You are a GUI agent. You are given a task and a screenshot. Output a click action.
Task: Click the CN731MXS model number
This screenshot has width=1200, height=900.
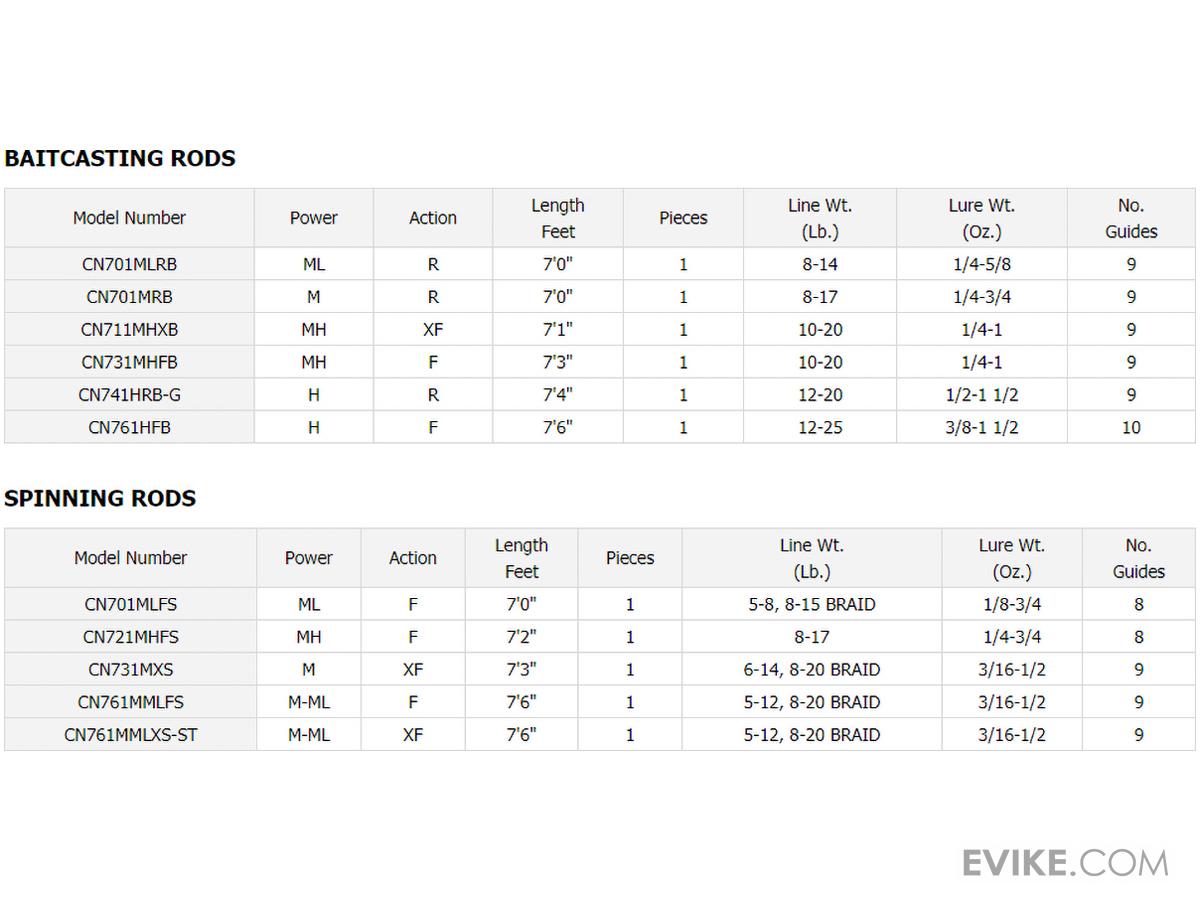pyautogui.click(x=130, y=669)
